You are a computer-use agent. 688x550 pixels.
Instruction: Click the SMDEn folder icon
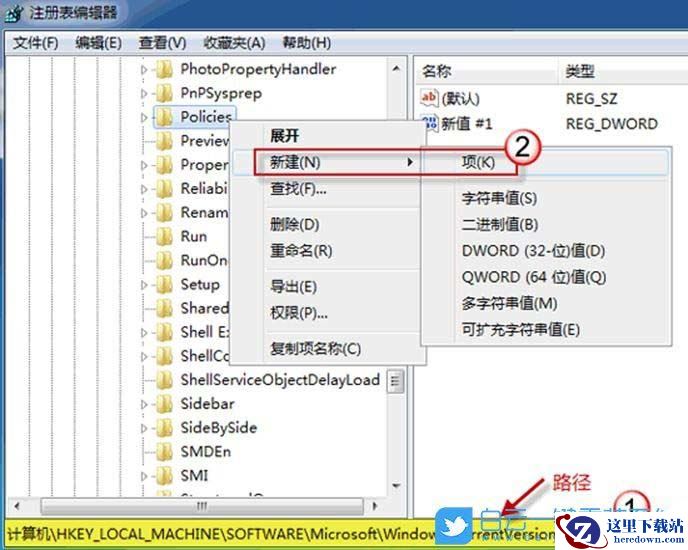tap(165, 452)
